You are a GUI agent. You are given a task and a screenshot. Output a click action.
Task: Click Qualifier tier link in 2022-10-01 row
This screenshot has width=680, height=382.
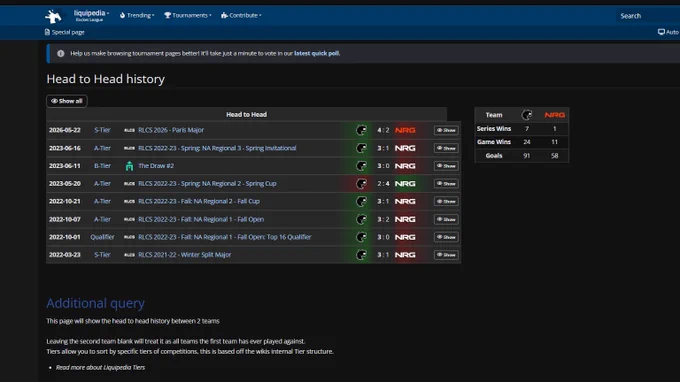pyautogui.click(x=102, y=237)
